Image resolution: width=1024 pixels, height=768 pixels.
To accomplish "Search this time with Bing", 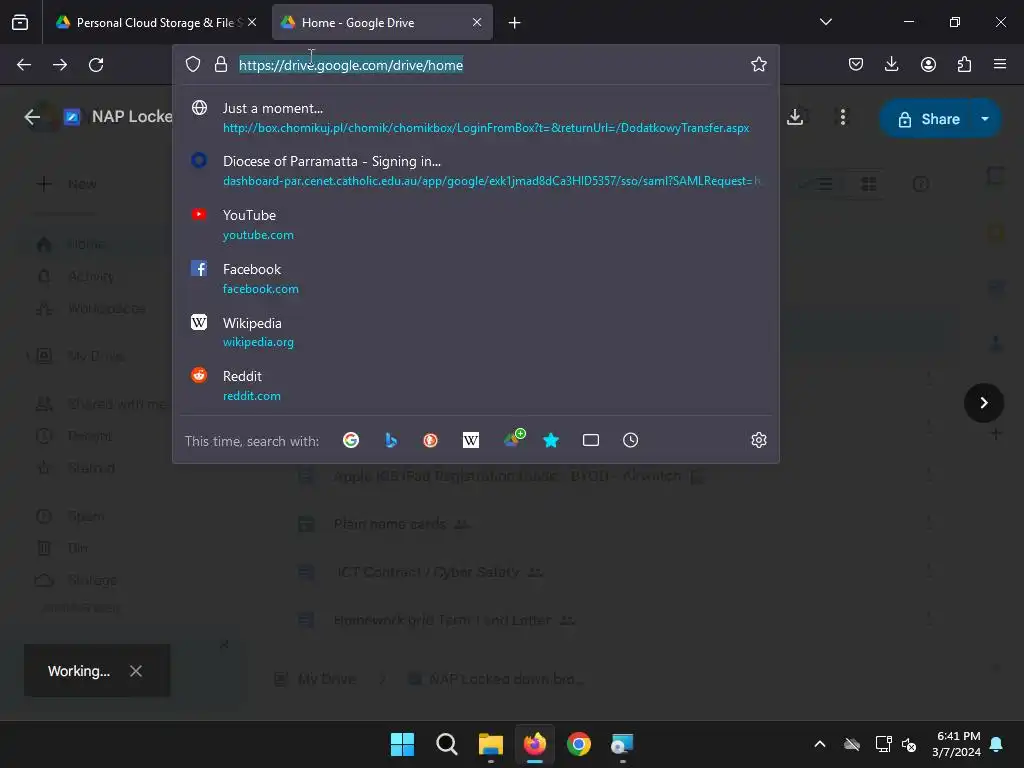I will coord(391,440).
